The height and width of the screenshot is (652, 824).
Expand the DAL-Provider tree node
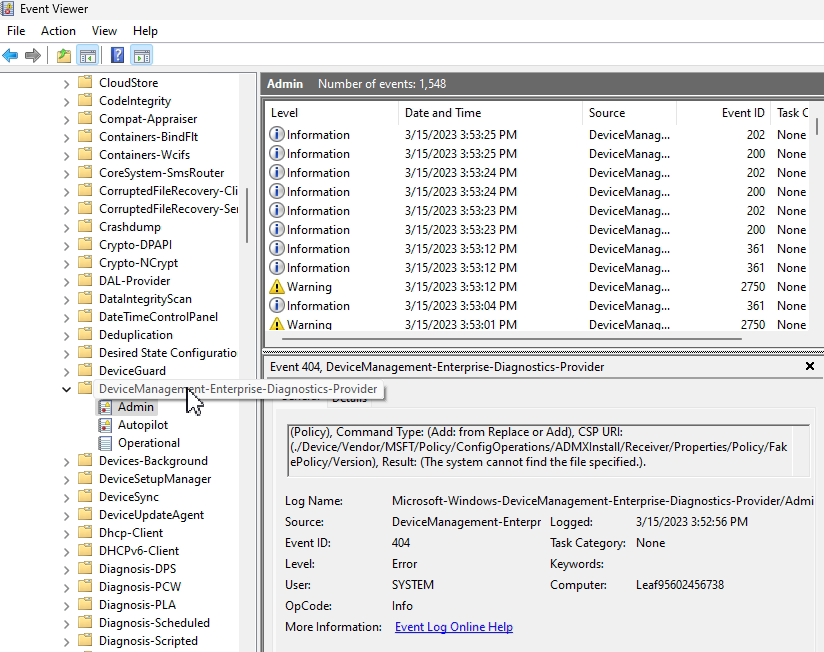(x=66, y=281)
